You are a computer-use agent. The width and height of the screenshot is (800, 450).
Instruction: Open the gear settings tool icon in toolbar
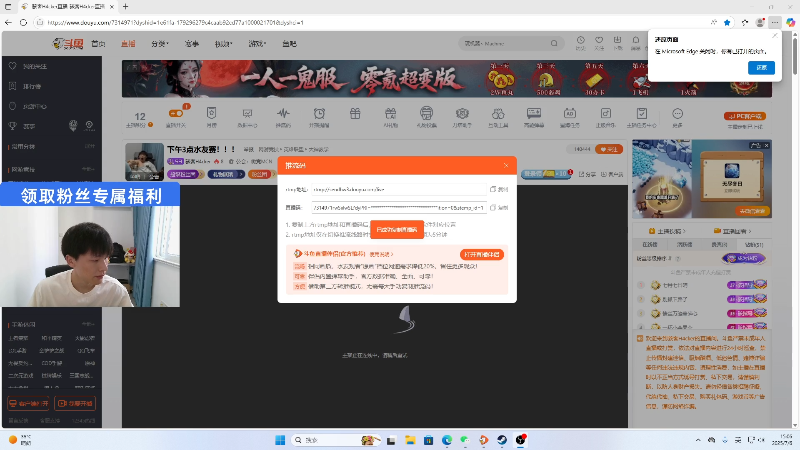click(x=462, y=113)
